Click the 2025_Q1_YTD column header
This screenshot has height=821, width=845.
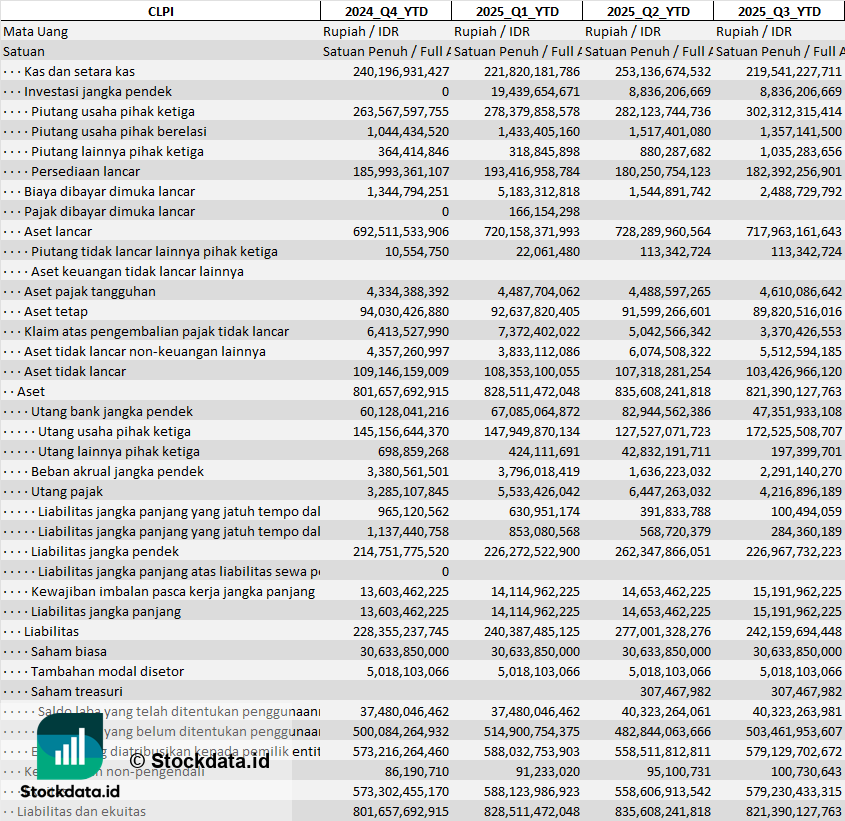[517, 11]
